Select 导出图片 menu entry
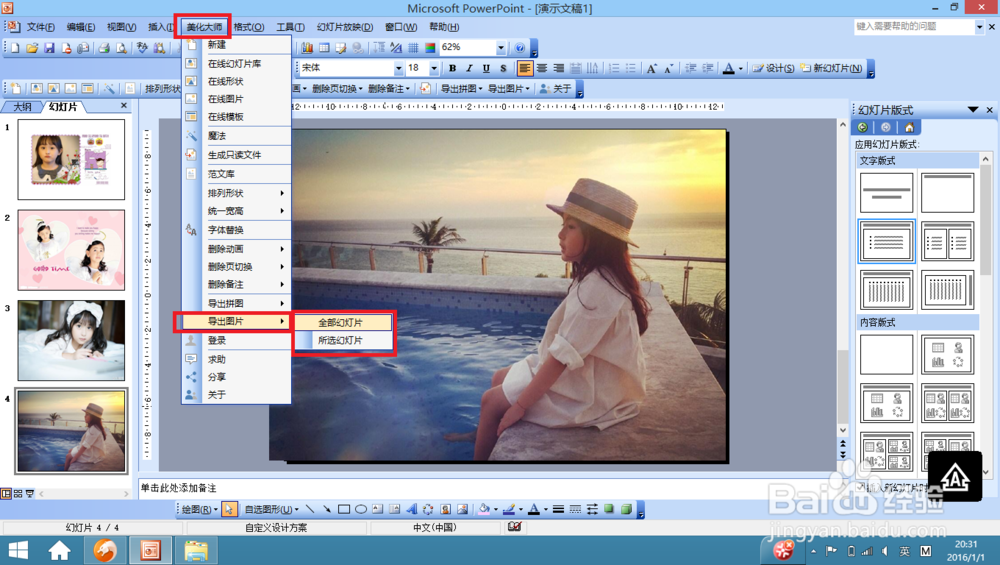The height and width of the screenshot is (565, 1000). click(x=237, y=321)
